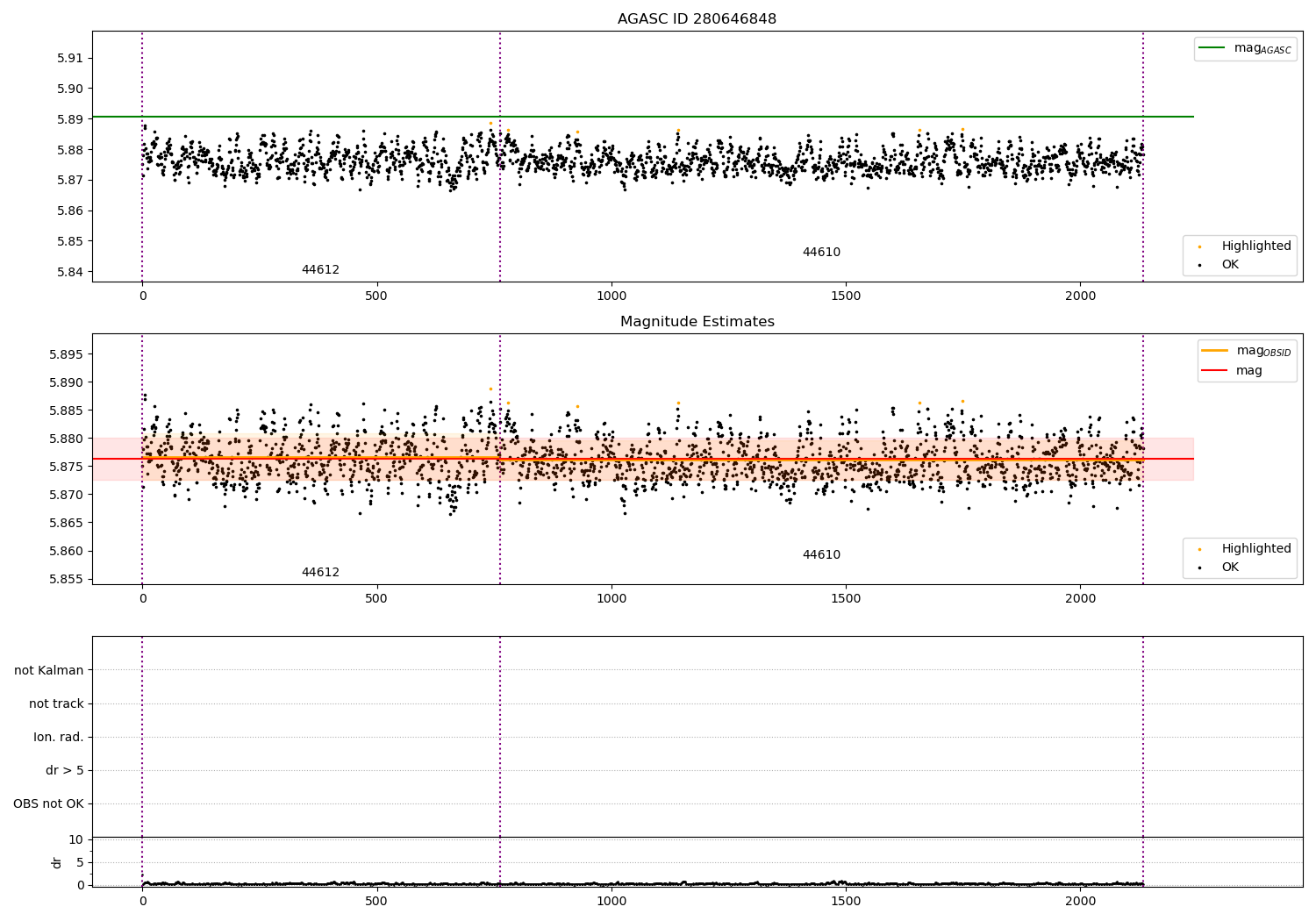Click the "not Kalman" axis label
Screen dimensions: 1316x921
pos(49,670)
